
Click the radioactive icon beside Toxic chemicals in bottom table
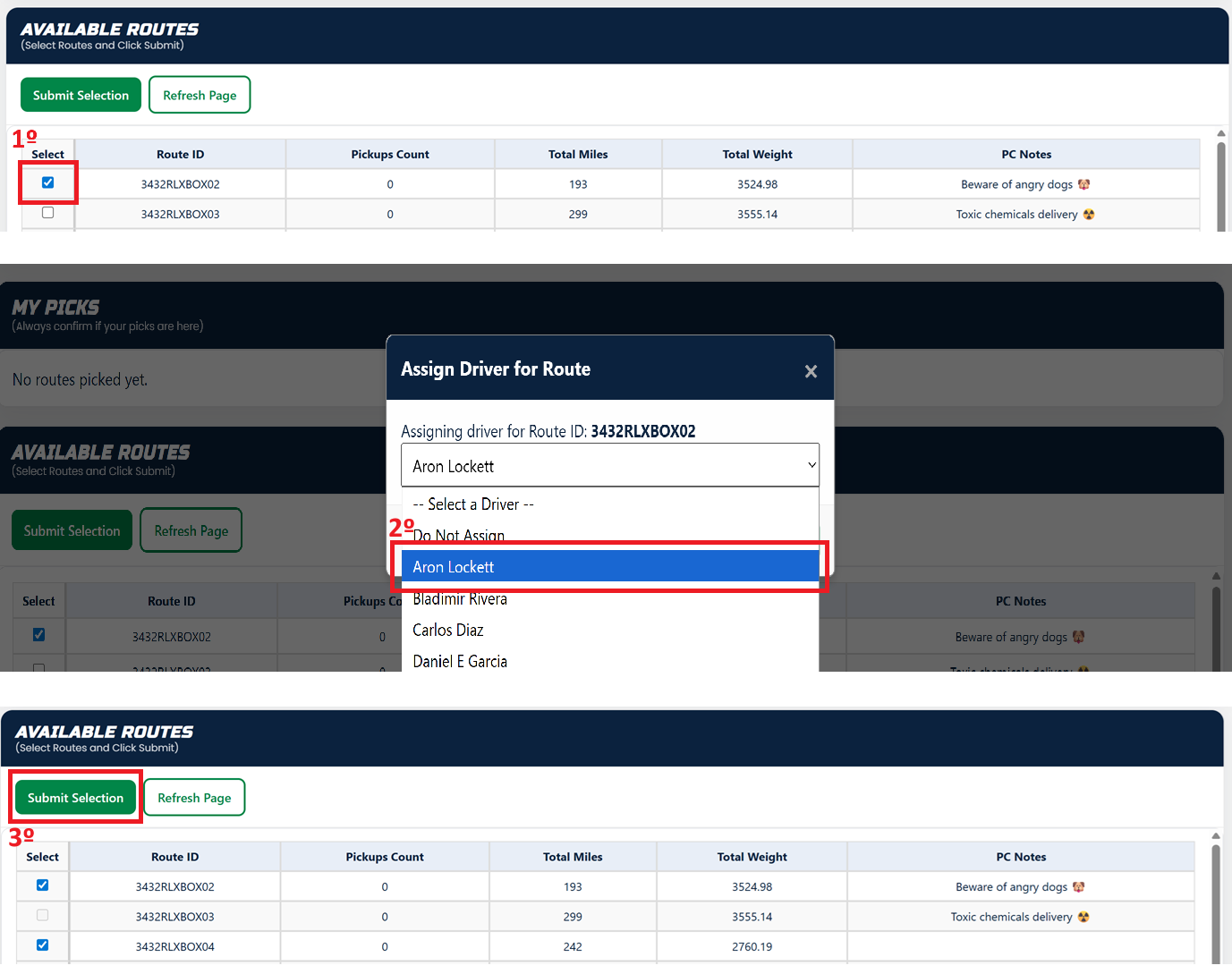pyautogui.click(x=1083, y=917)
